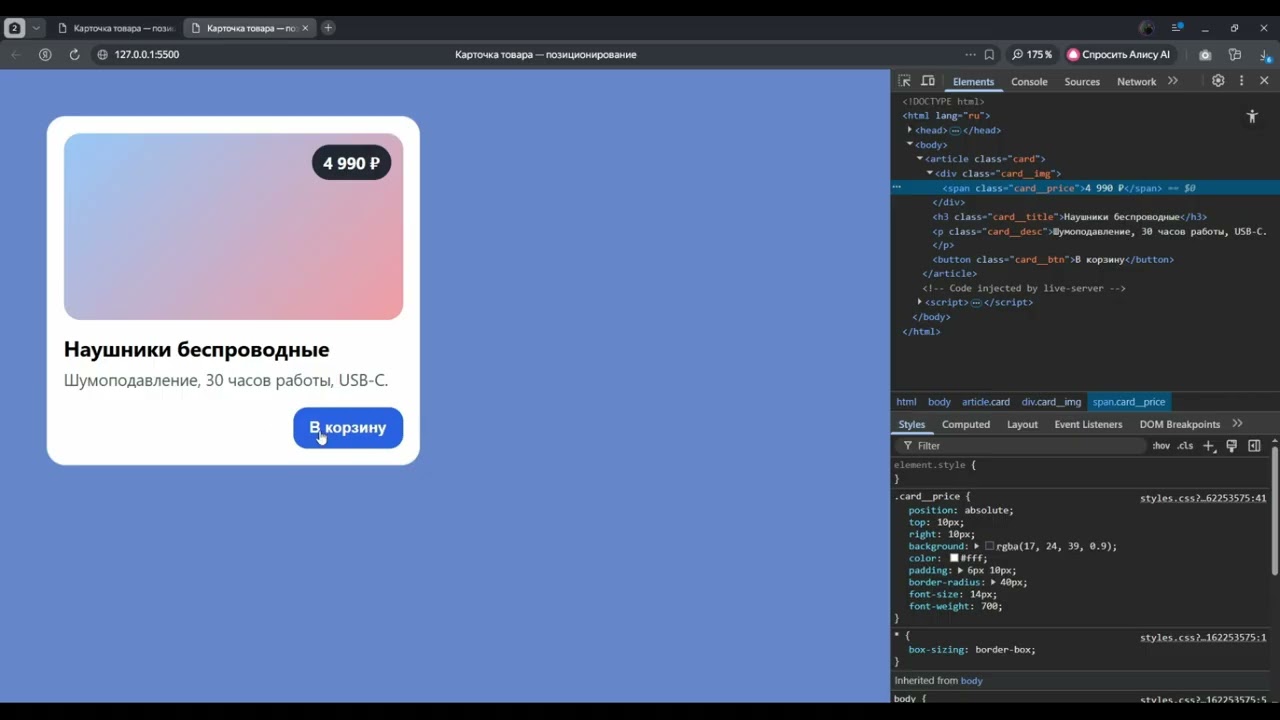Collapse the article class card node

click(920, 158)
